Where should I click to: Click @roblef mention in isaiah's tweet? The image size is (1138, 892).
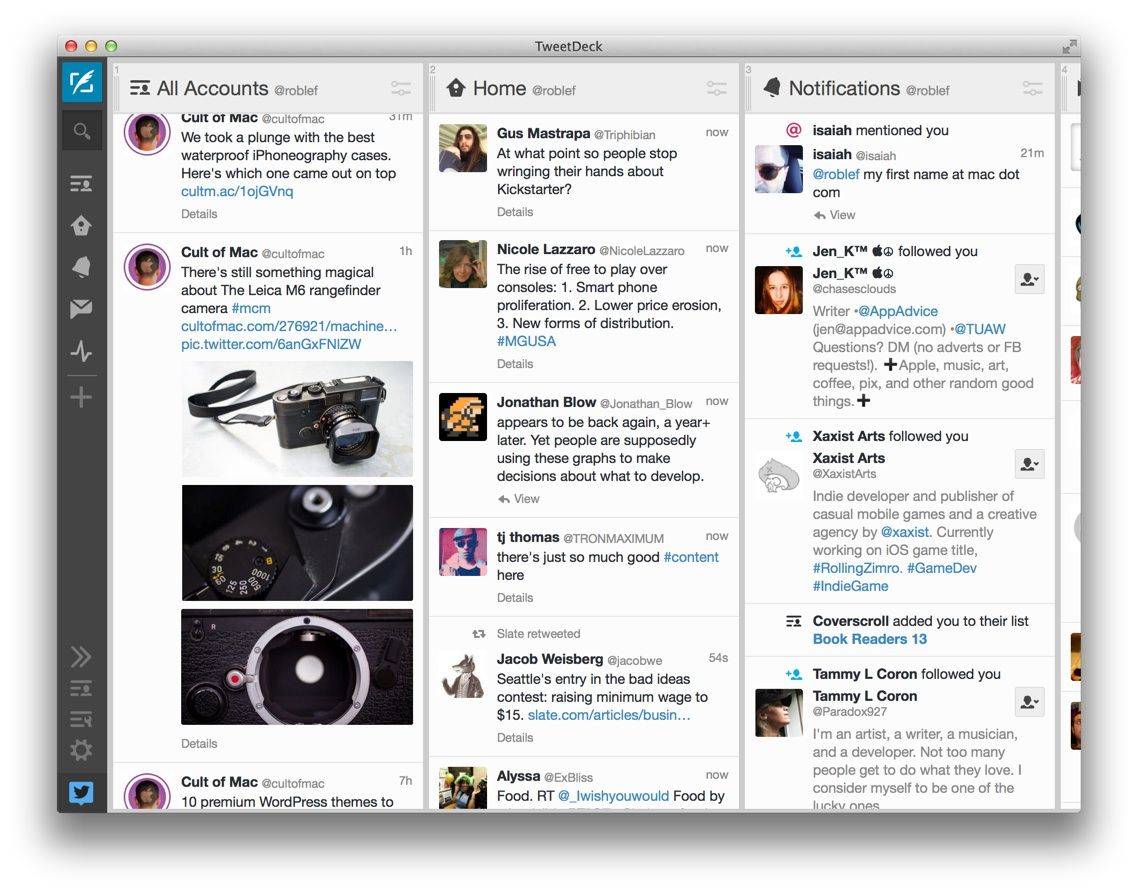tap(836, 175)
